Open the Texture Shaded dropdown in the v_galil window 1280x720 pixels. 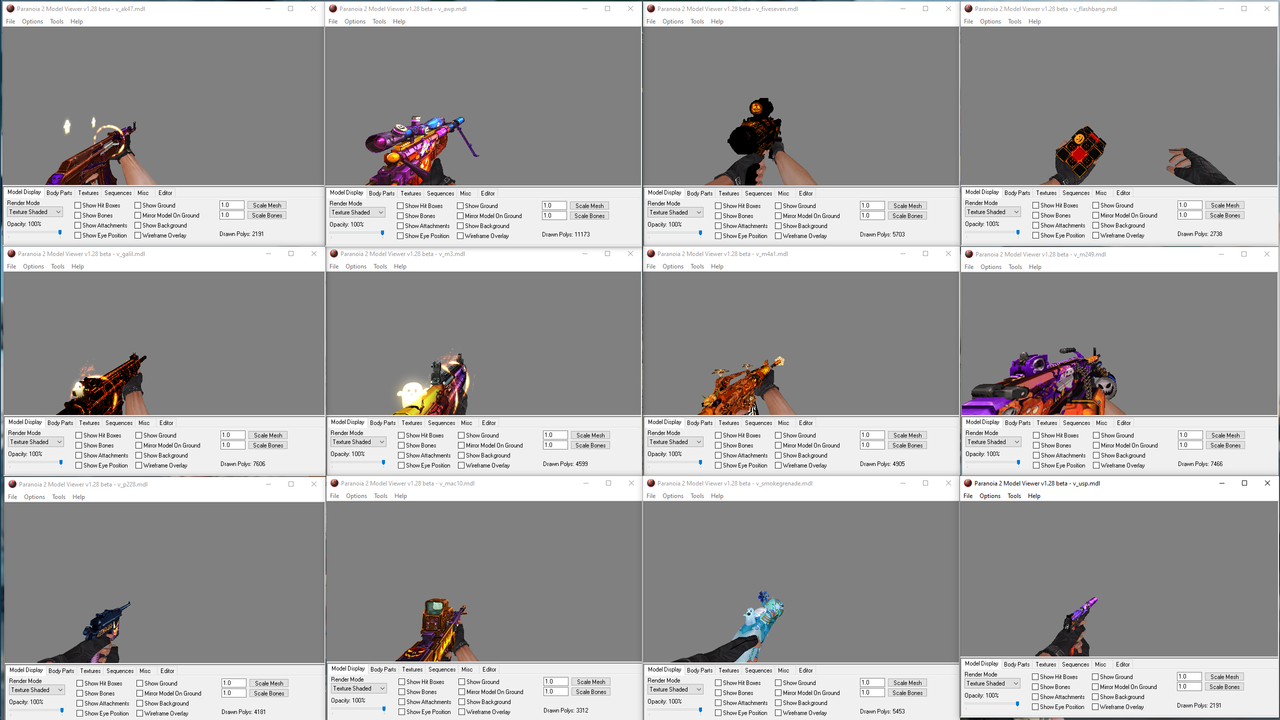(x=36, y=442)
